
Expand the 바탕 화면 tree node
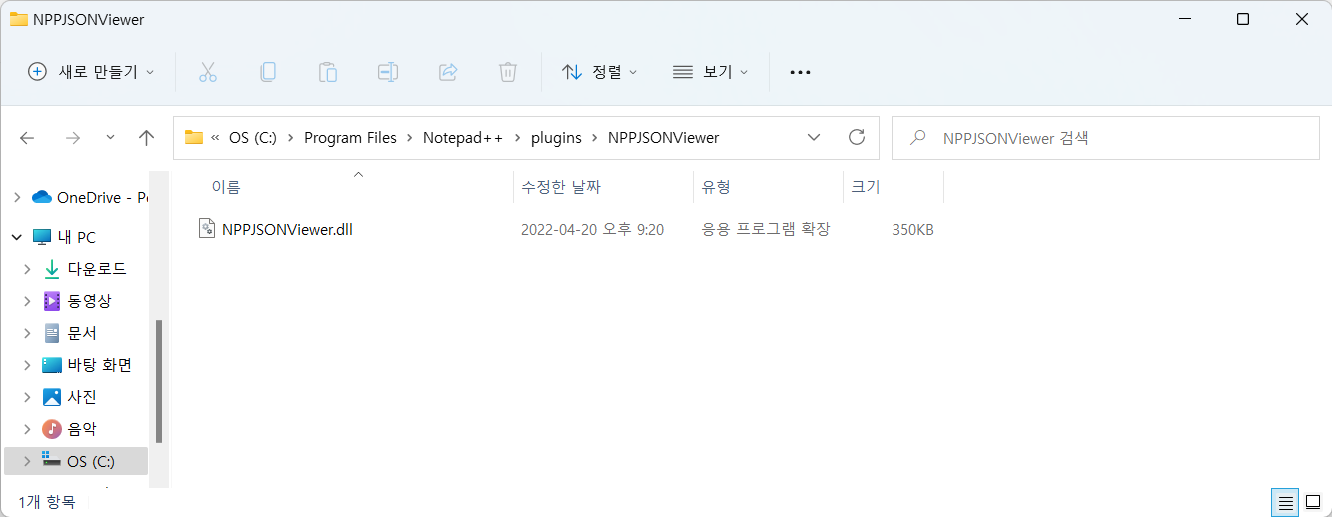click(28, 365)
